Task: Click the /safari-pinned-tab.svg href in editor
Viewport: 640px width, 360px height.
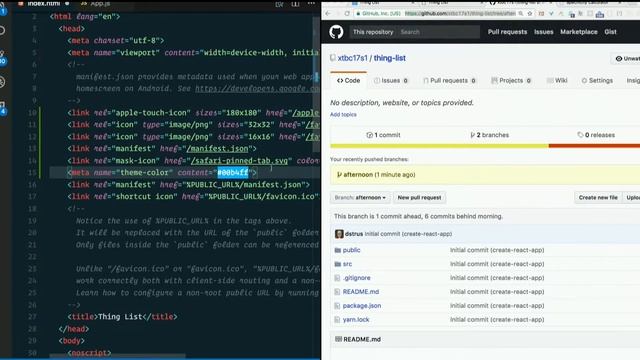Action: pos(239,161)
